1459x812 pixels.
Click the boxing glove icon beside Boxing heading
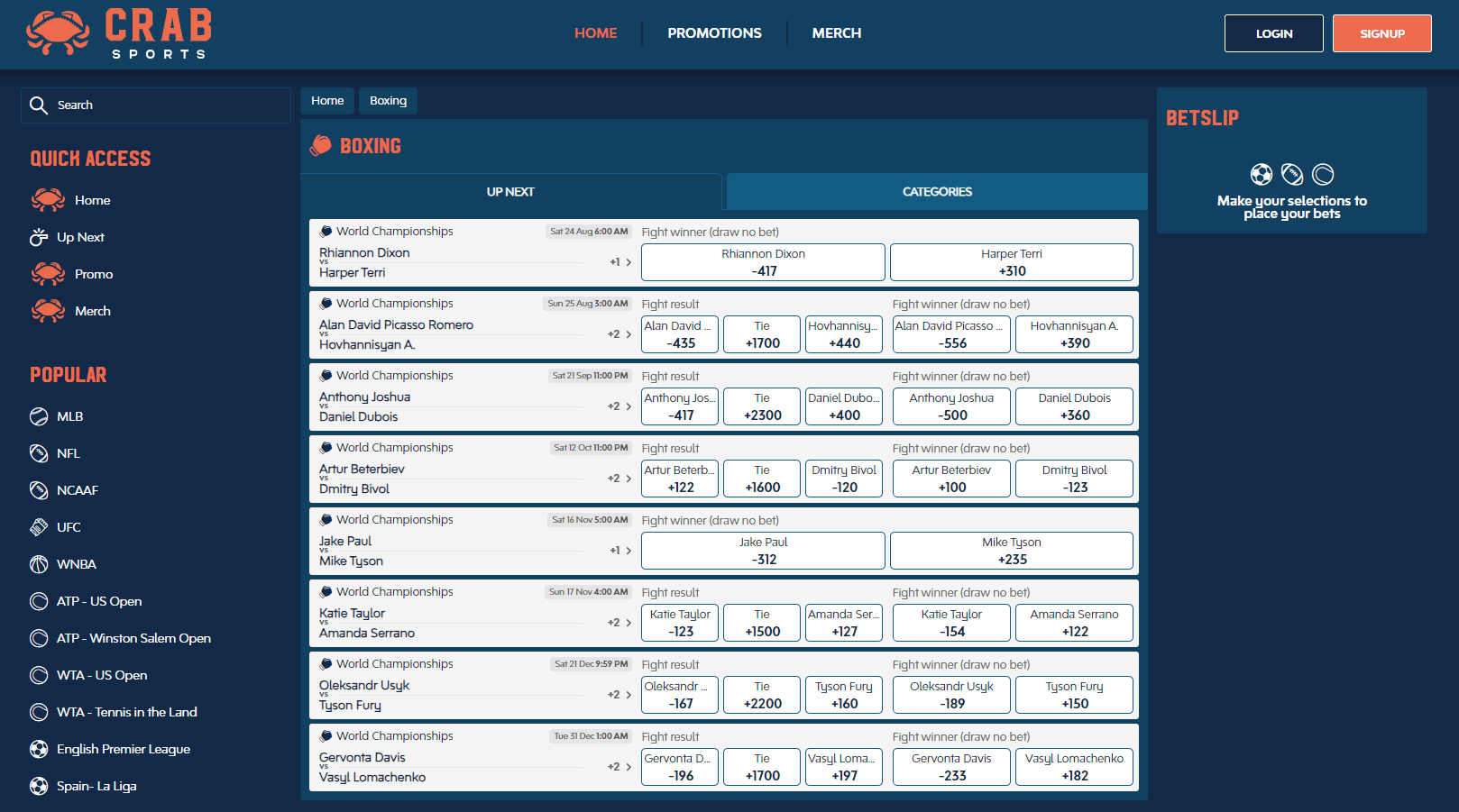coord(320,146)
